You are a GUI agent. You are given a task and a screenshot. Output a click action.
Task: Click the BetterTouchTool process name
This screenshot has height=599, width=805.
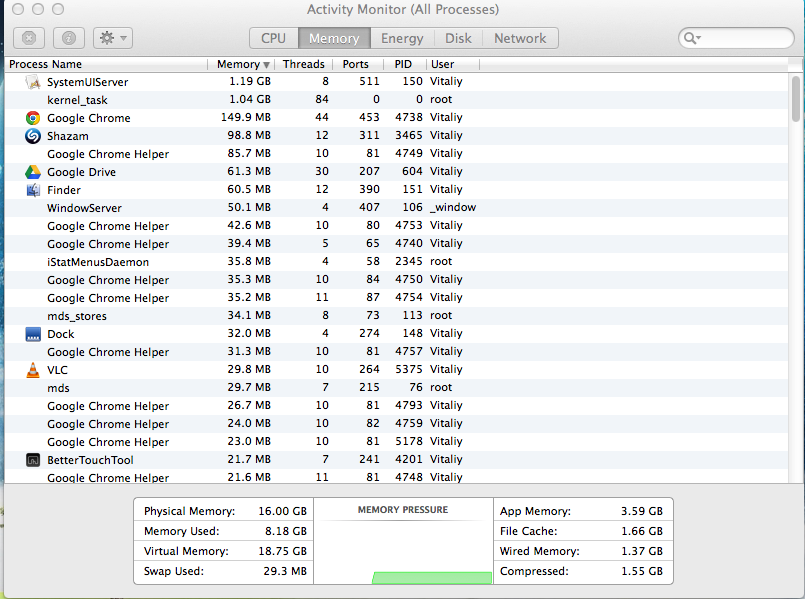90,460
